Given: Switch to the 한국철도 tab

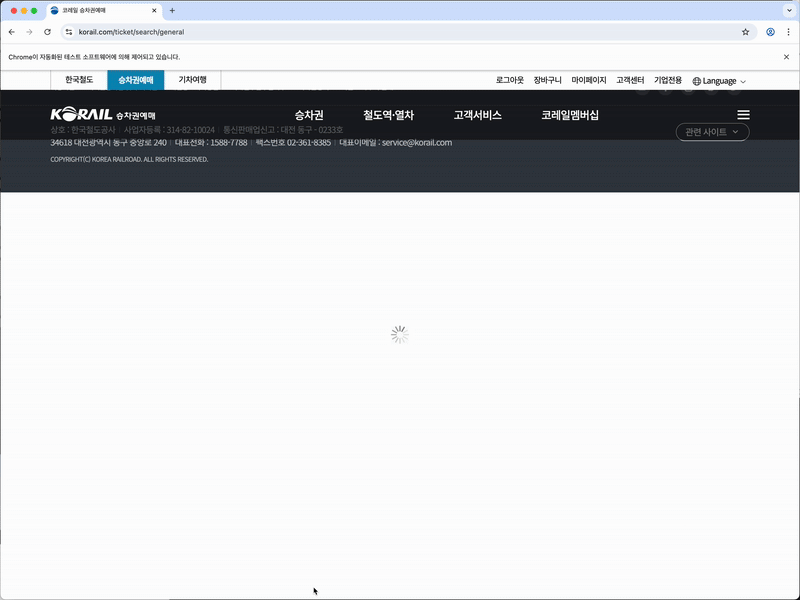Looking at the screenshot, I should (x=79, y=80).
